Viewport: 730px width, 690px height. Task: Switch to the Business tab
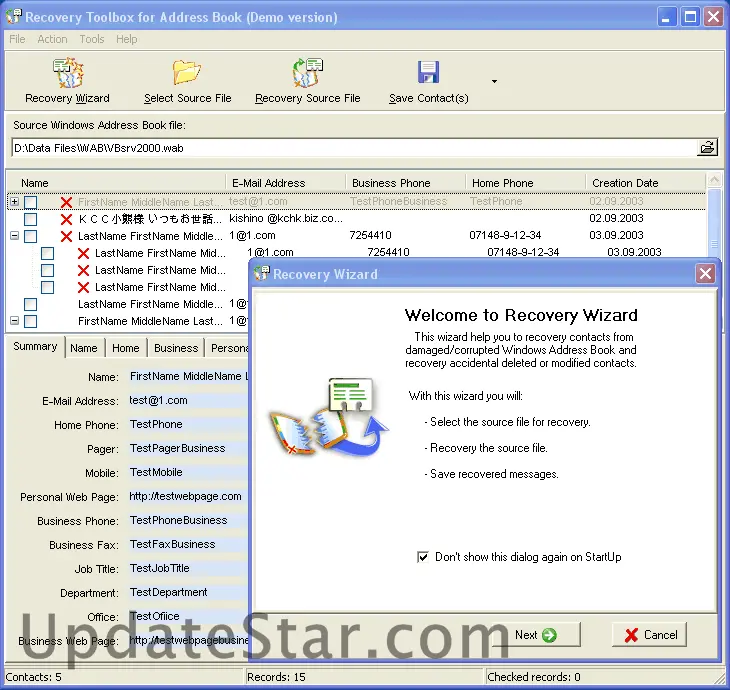coord(176,348)
